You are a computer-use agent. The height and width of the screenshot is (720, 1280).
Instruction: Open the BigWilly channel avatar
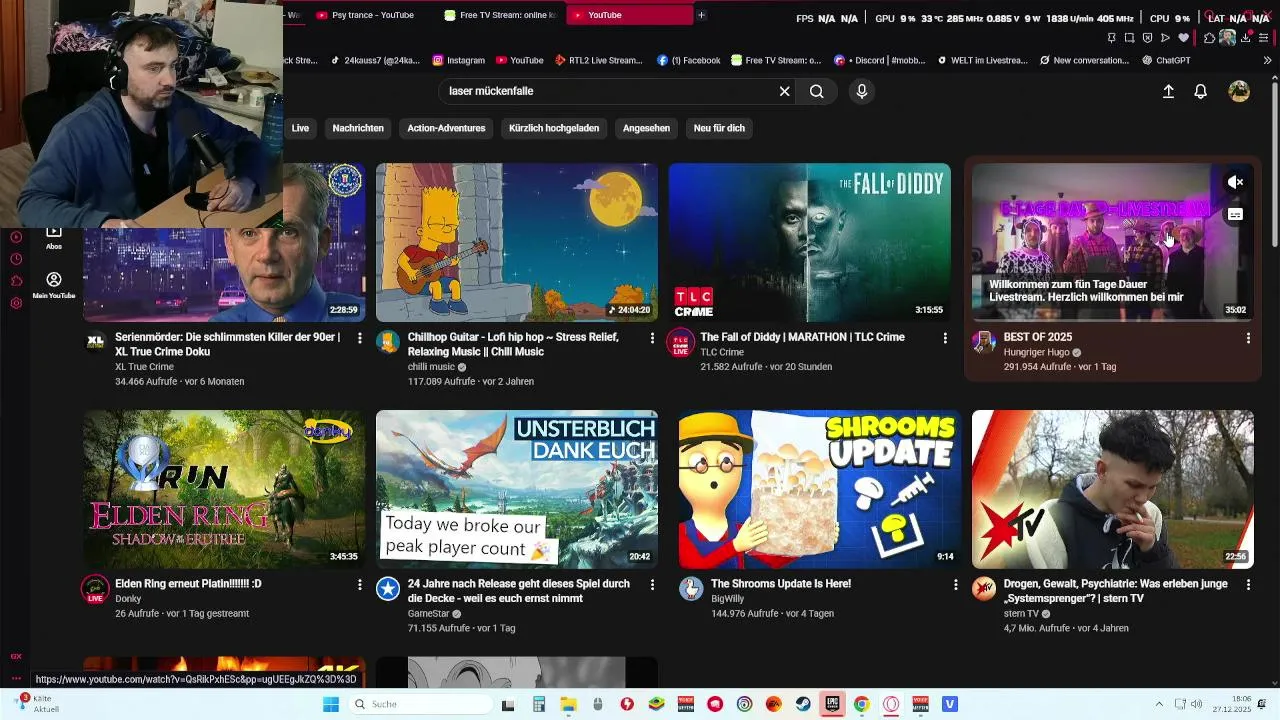691,588
